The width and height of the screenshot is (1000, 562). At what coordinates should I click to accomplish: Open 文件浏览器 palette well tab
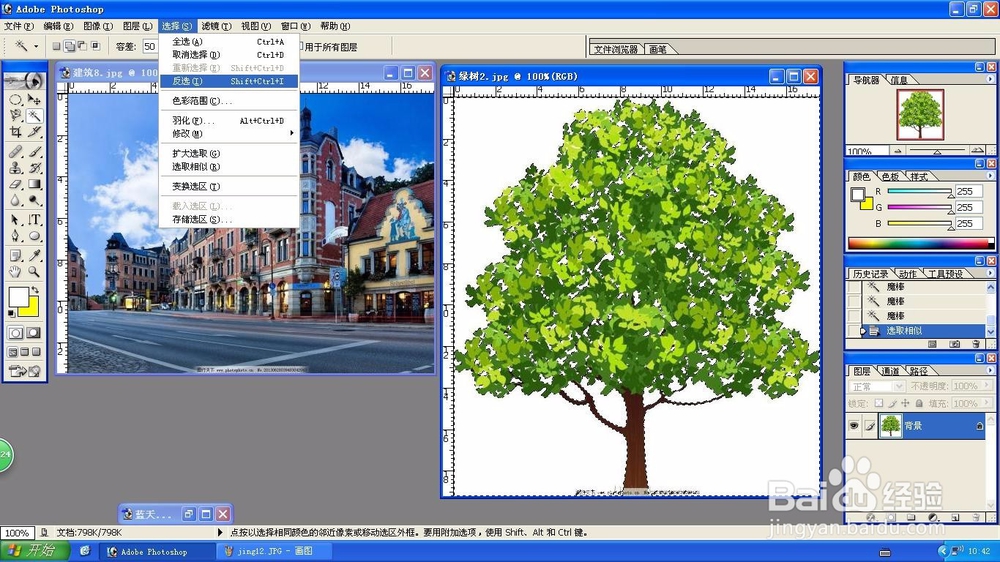[x=615, y=49]
